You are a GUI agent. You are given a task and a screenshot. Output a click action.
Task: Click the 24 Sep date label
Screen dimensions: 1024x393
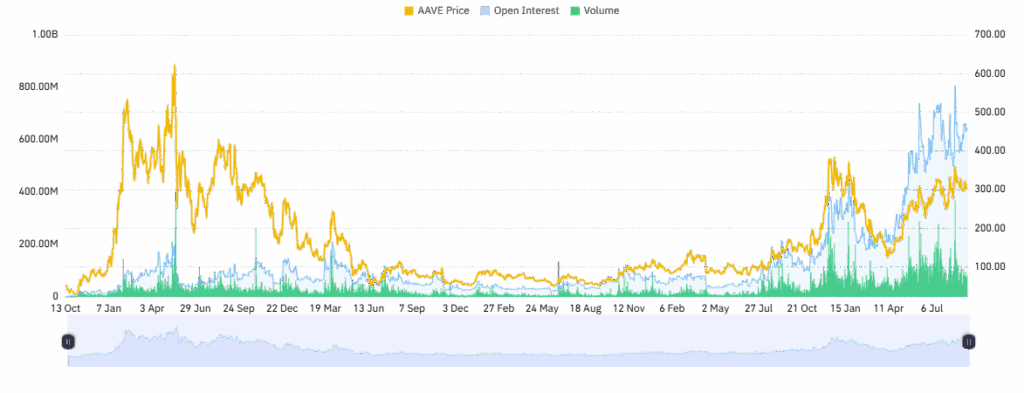238,308
